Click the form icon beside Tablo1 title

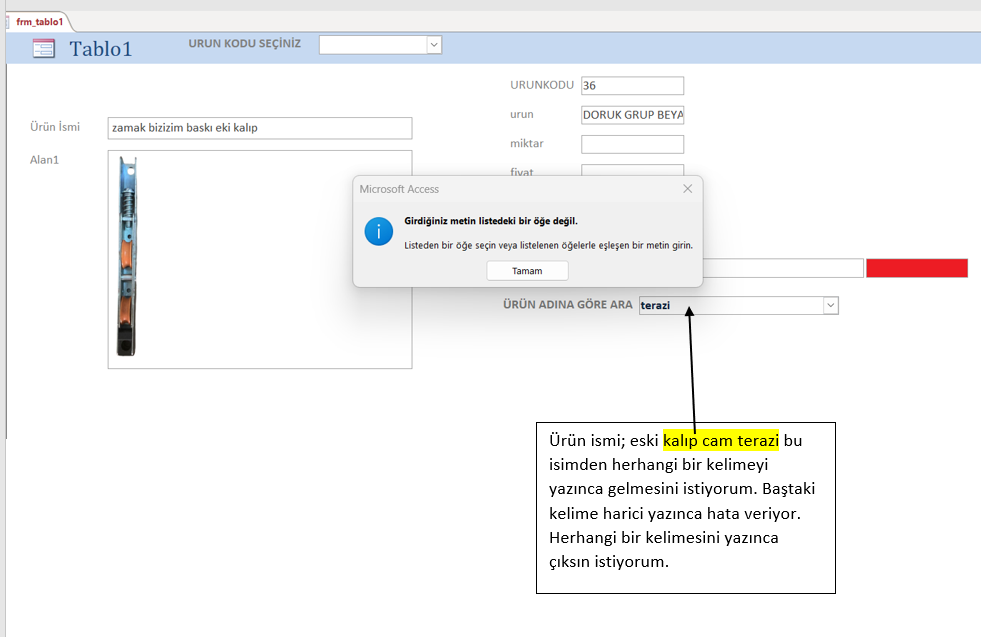44,48
